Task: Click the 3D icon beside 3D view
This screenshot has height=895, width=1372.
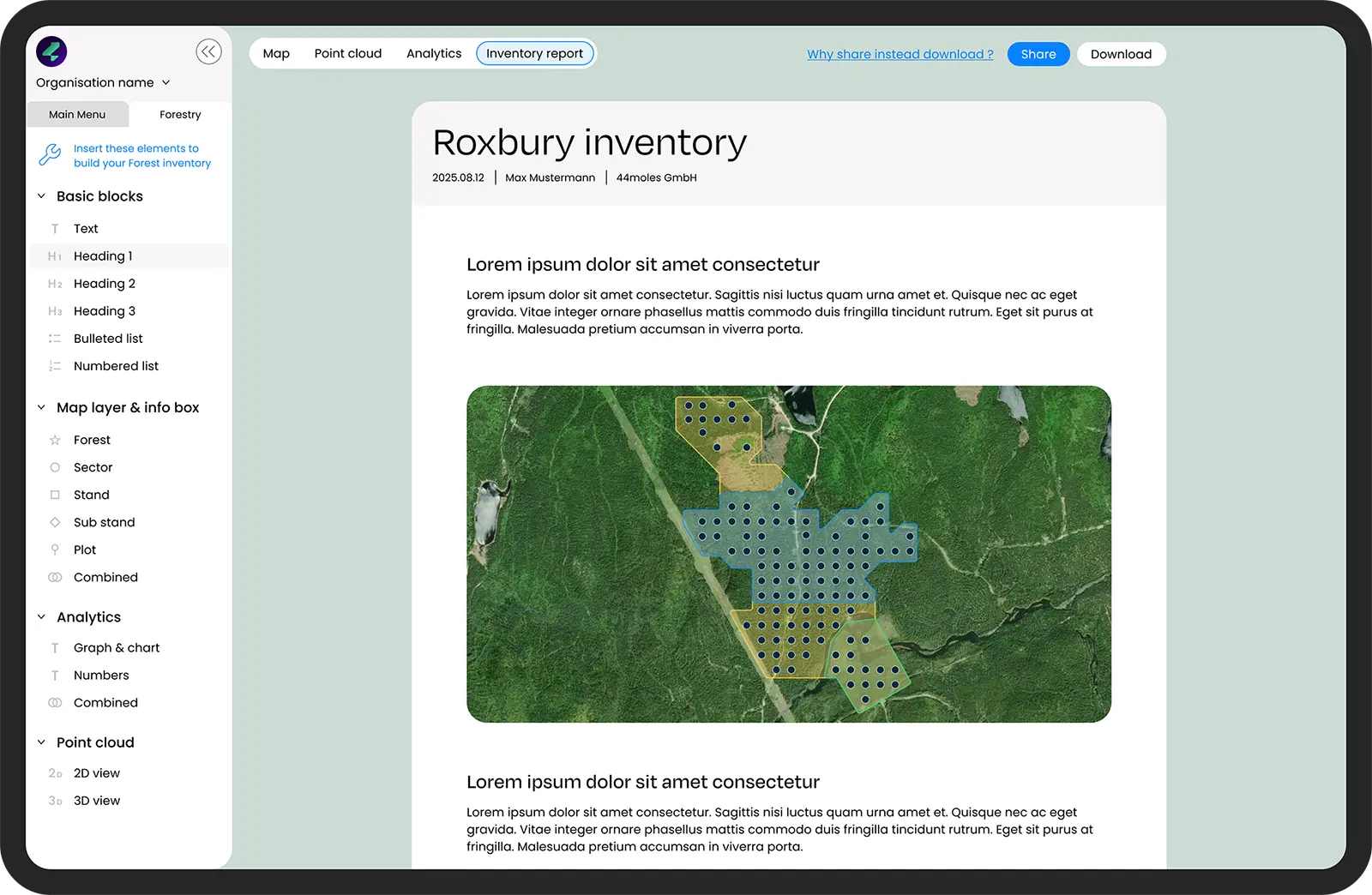Action: pyautogui.click(x=55, y=801)
